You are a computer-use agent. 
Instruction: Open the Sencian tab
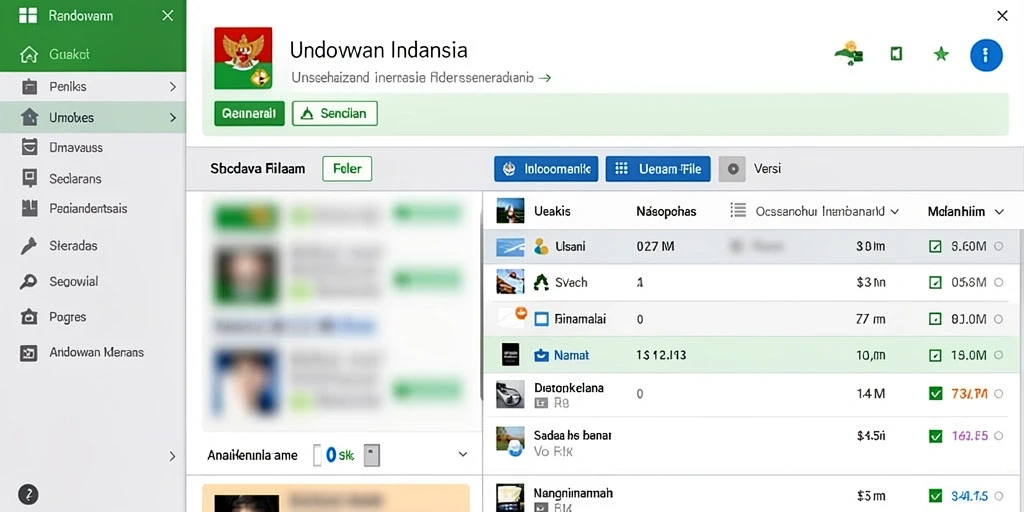pos(334,113)
